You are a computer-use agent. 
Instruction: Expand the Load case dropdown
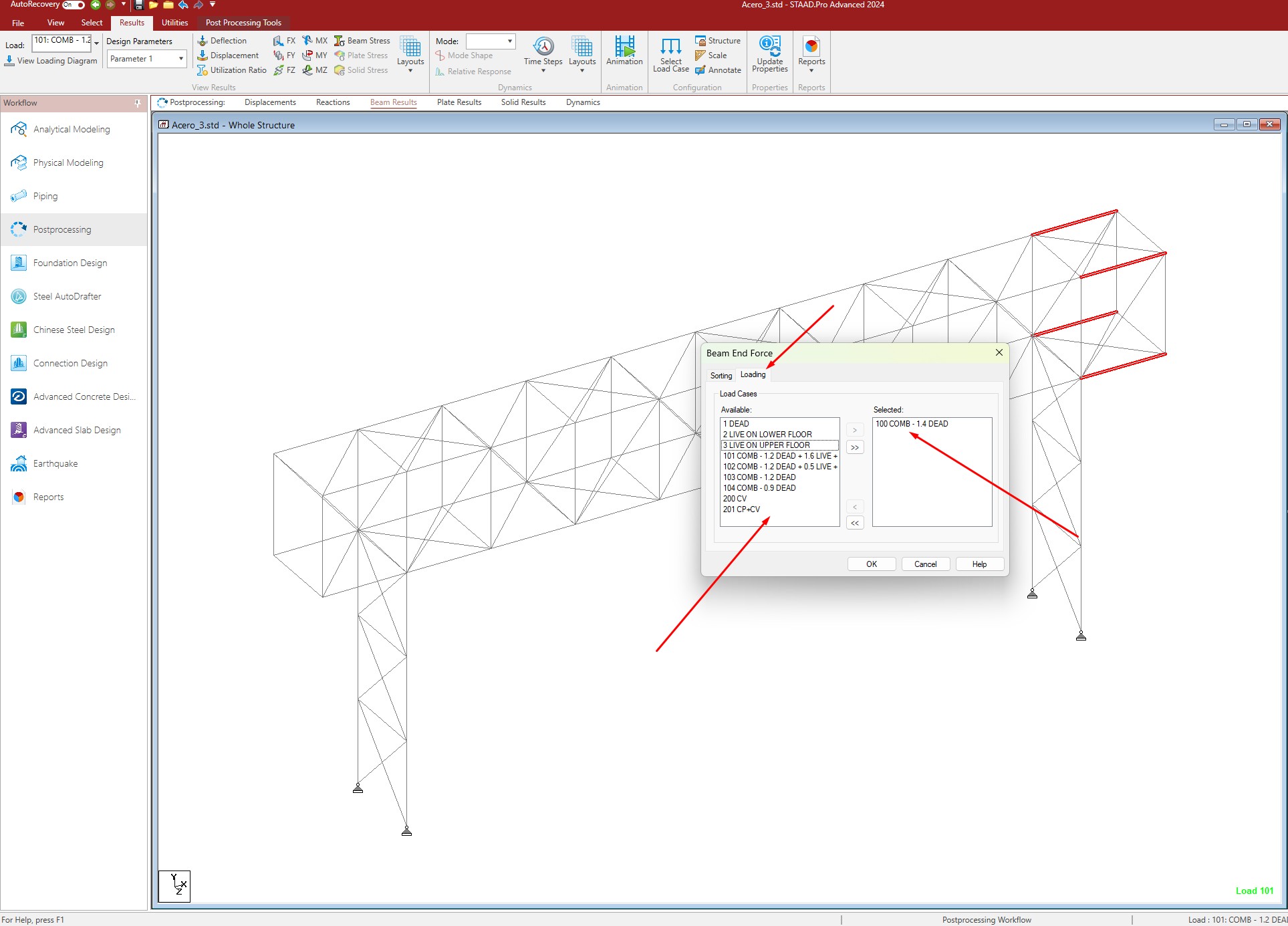click(97, 43)
